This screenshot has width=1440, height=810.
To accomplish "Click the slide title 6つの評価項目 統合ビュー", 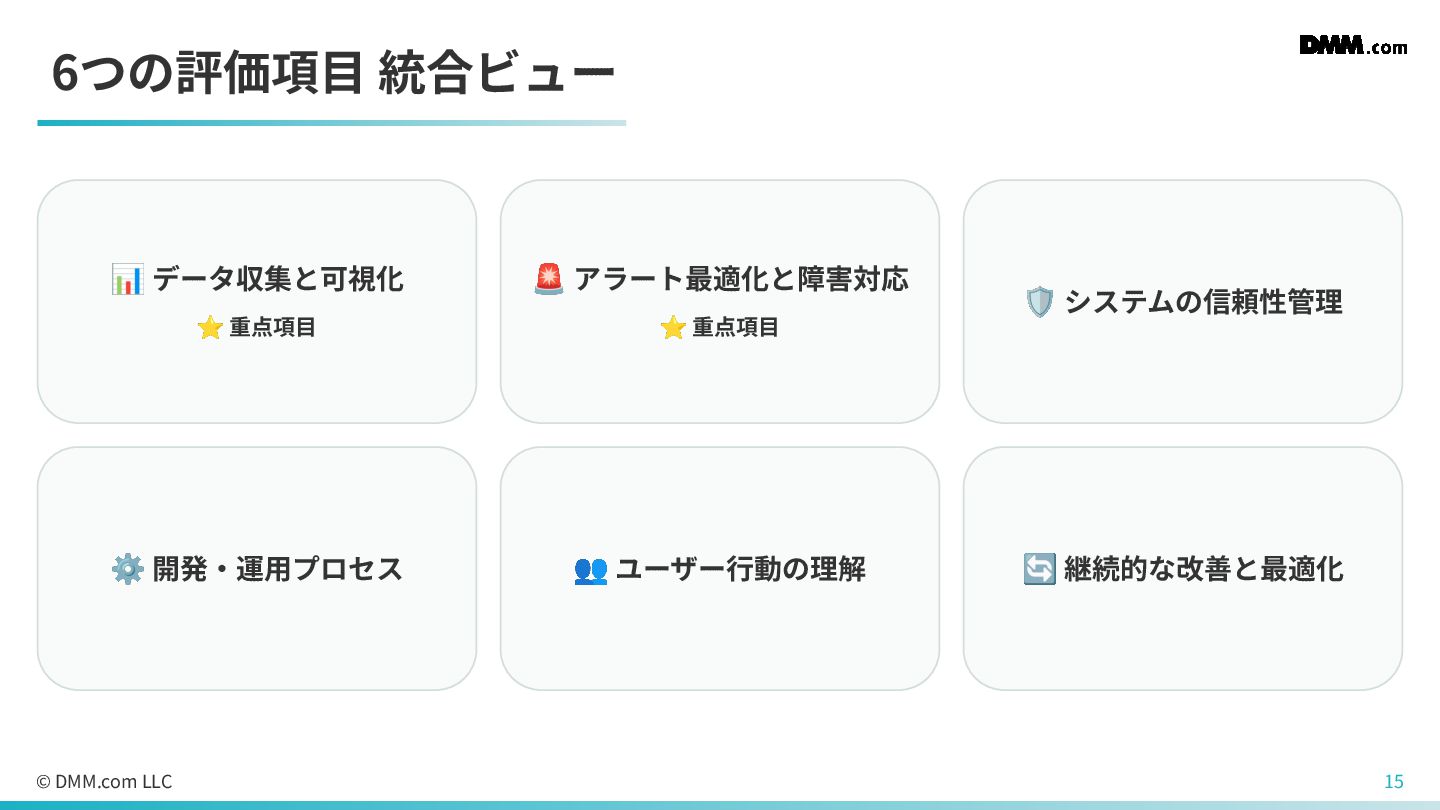I will [332, 75].
